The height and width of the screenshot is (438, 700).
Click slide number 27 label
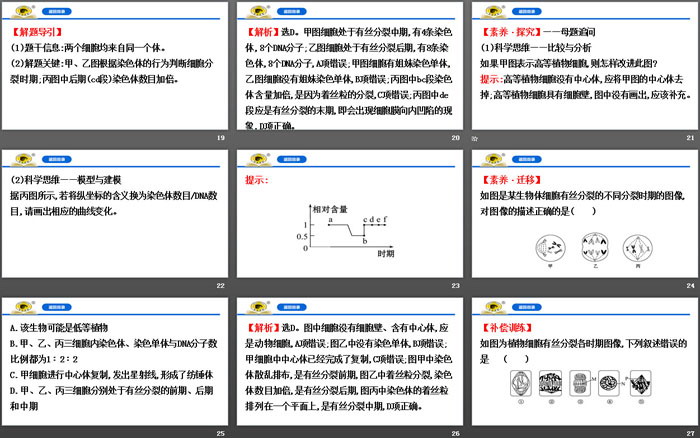point(691,433)
